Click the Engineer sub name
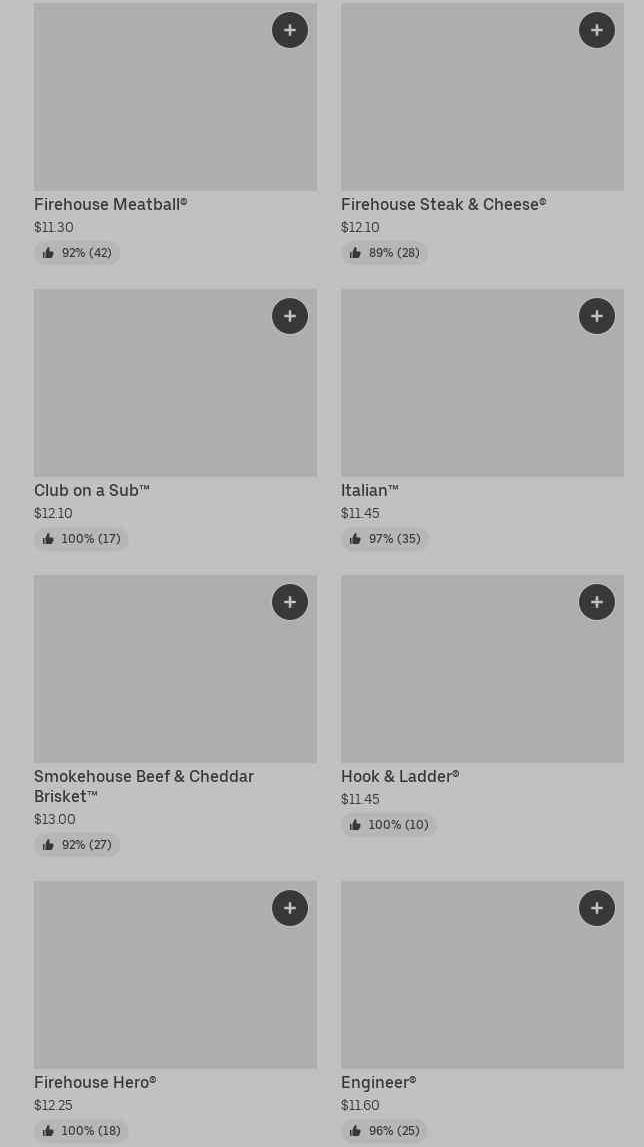The image size is (644, 1147). tap(378, 1083)
